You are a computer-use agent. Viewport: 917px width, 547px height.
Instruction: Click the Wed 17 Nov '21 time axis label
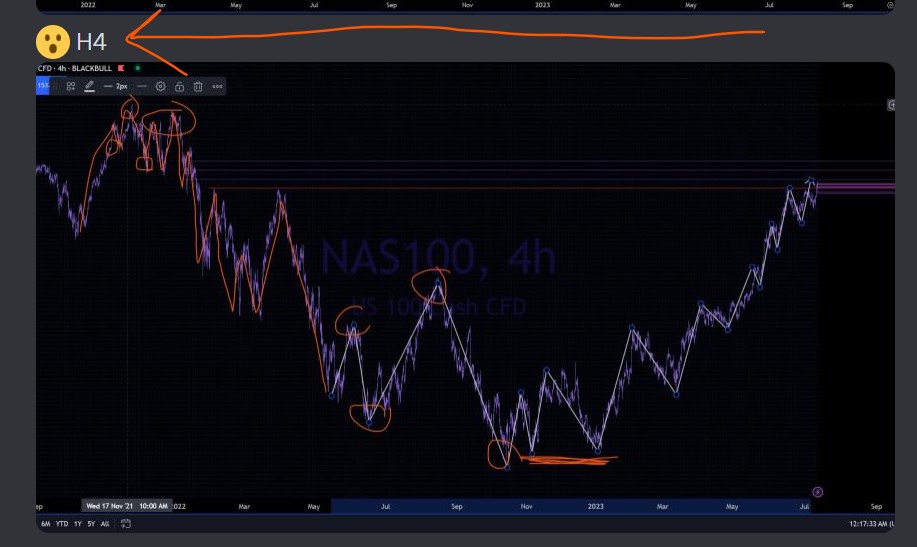(127, 506)
